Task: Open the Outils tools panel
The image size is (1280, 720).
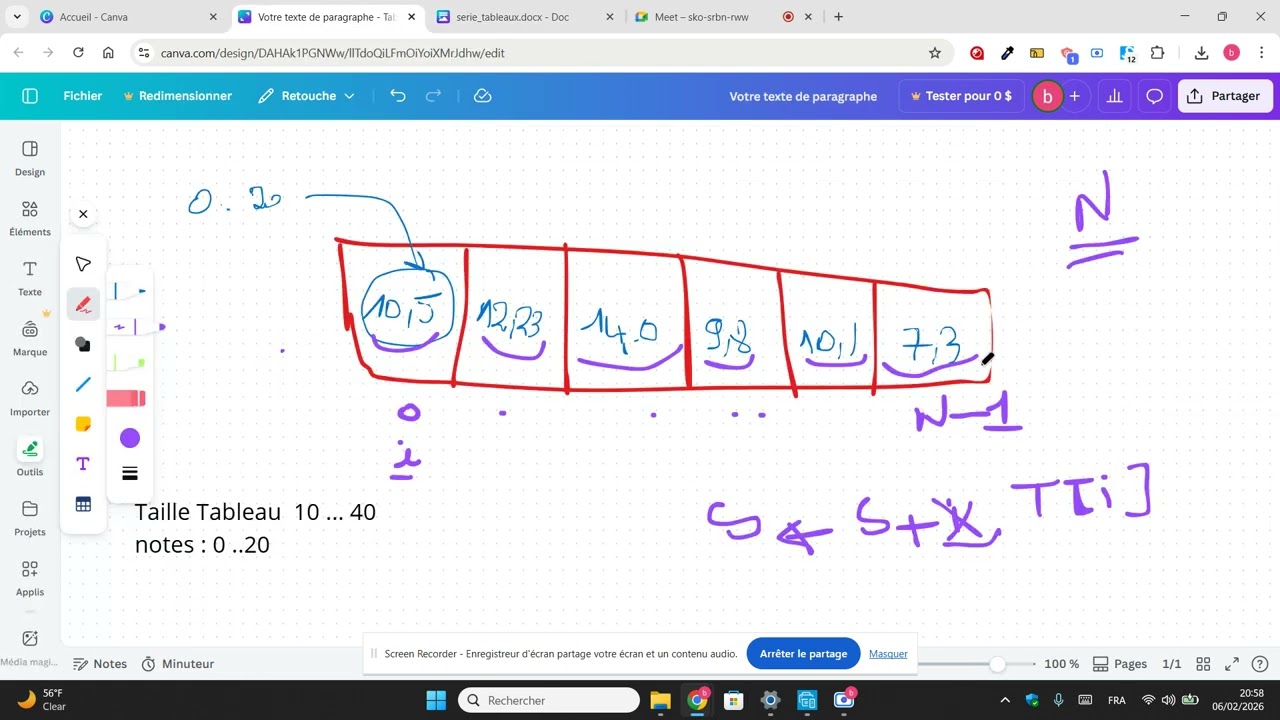Action: (x=30, y=458)
